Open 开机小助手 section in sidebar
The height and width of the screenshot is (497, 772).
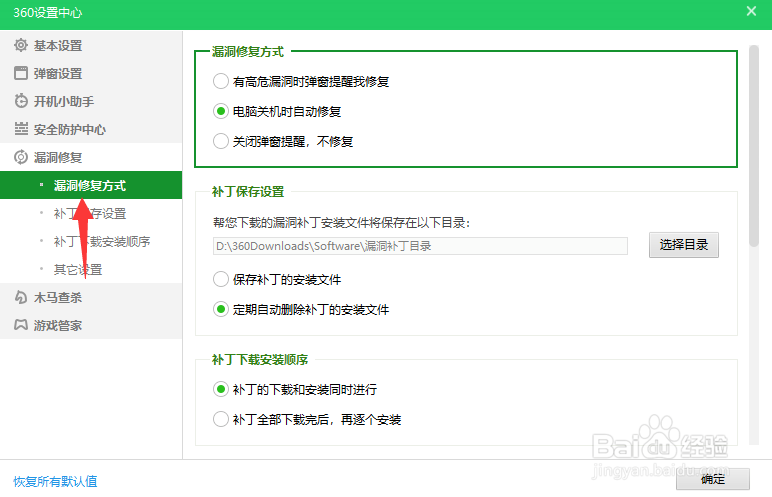pyautogui.click(x=91, y=101)
